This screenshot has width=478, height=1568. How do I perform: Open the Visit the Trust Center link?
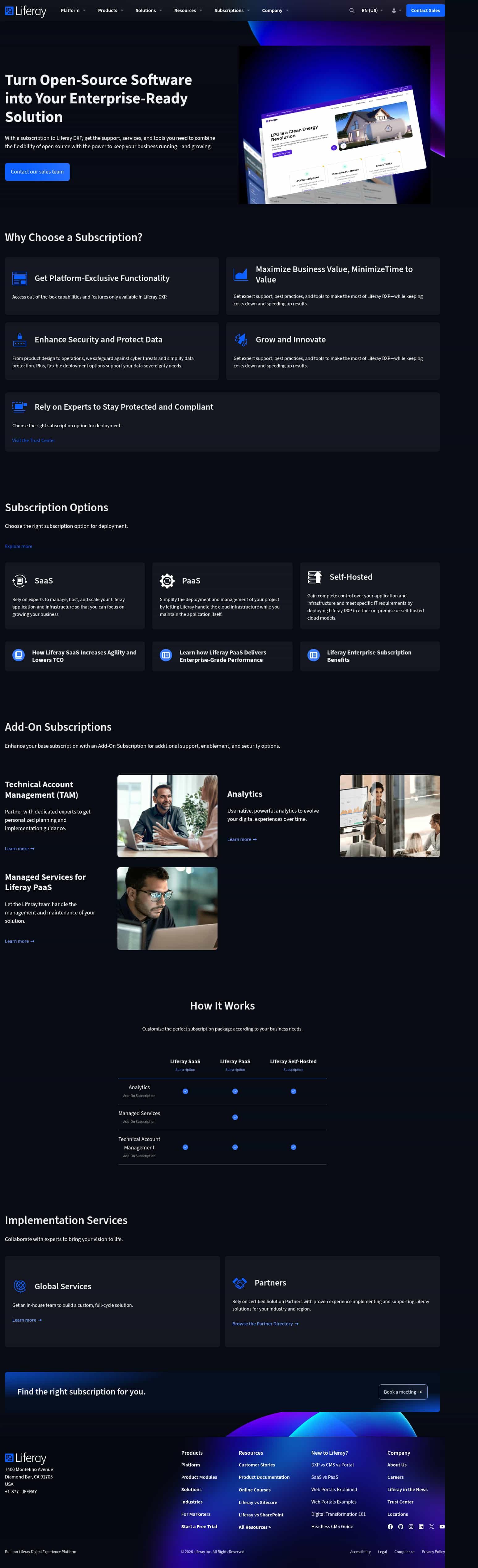[33, 441]
